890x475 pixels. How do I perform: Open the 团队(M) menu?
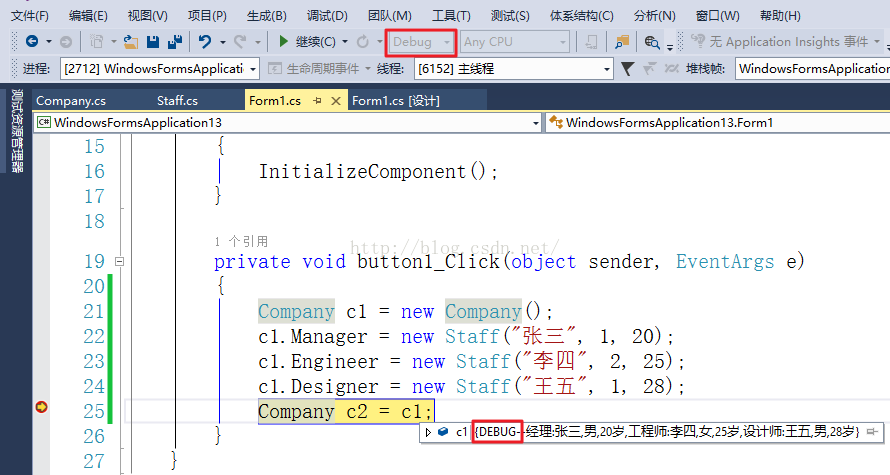point(389,15)
